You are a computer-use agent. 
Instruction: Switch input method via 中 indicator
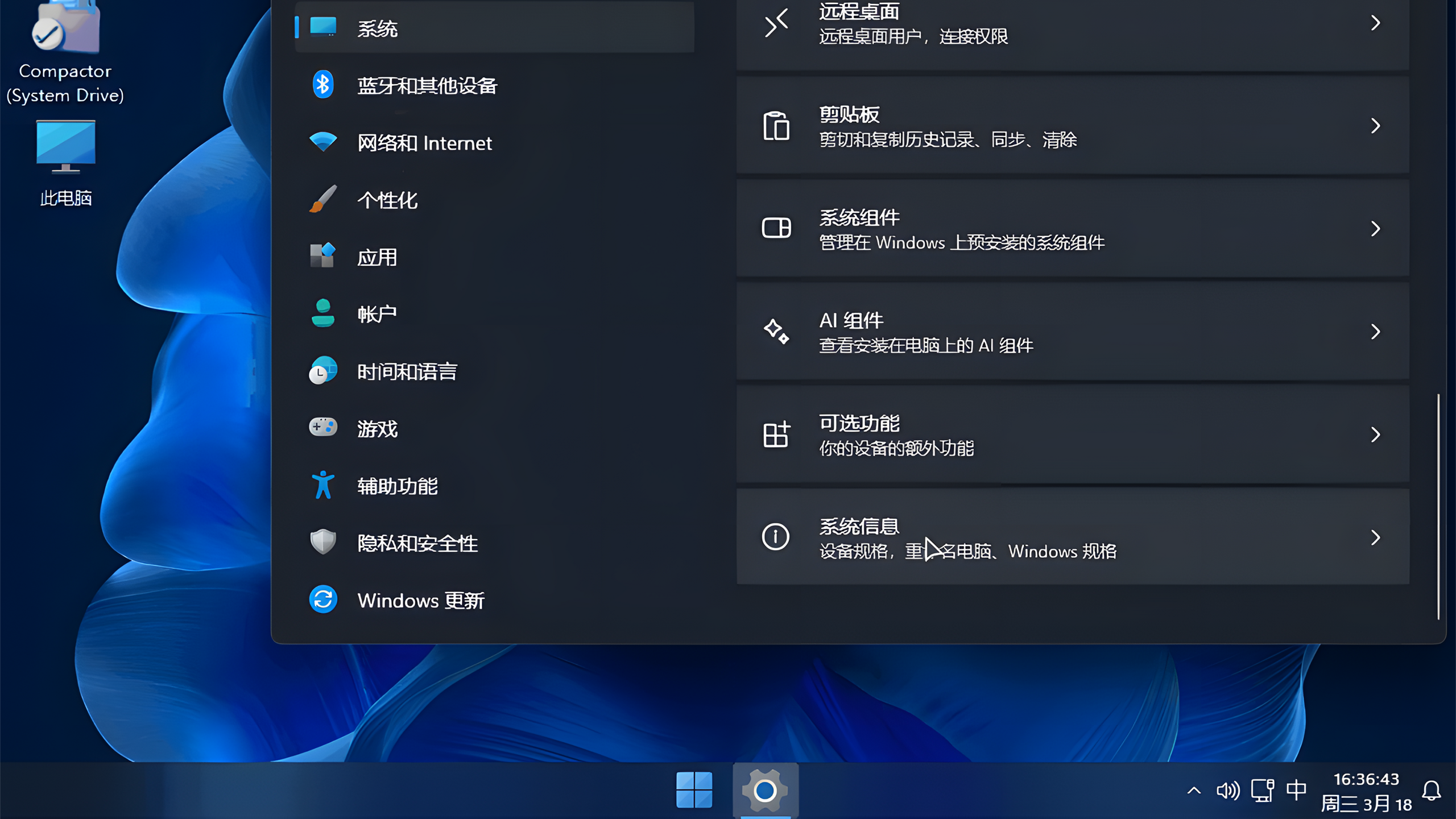coord(1296,791)
